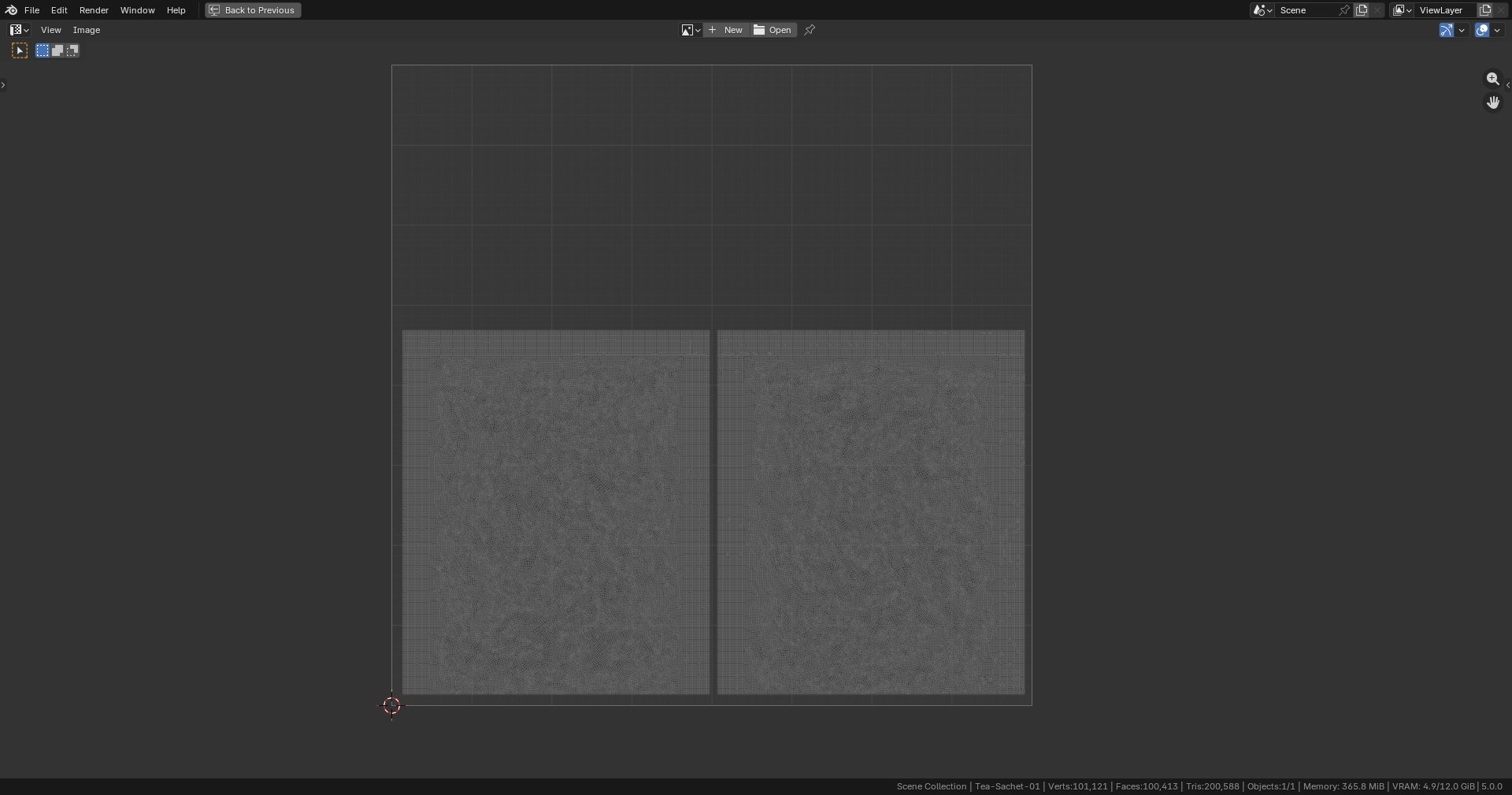Screen dimensions: 1512x795
Task: Toggle the gizmo display button
Action: click(1446, 30)
